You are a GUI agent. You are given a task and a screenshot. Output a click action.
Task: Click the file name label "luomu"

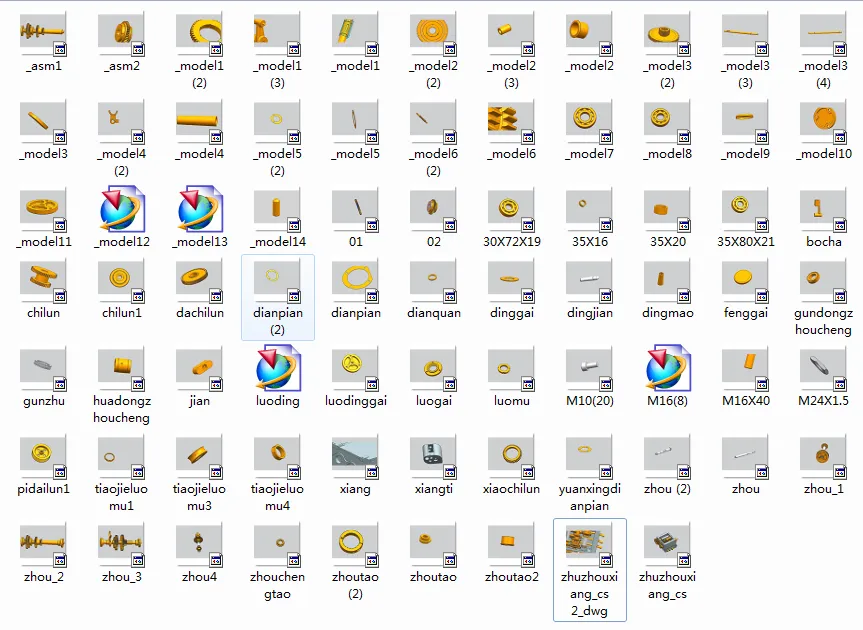pyautogui.click(x=511, y=401)
